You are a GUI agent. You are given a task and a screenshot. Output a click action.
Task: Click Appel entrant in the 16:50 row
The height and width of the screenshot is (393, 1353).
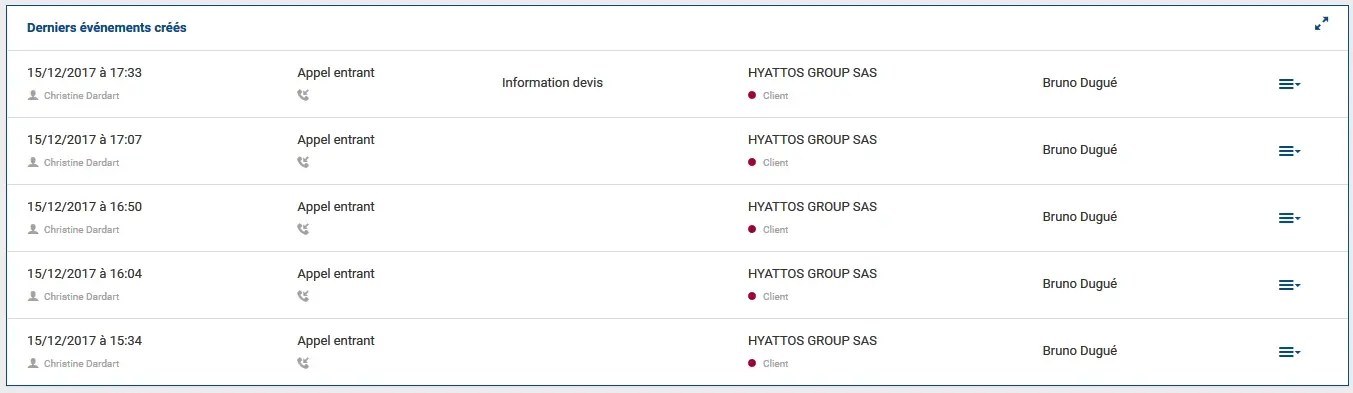336,207
